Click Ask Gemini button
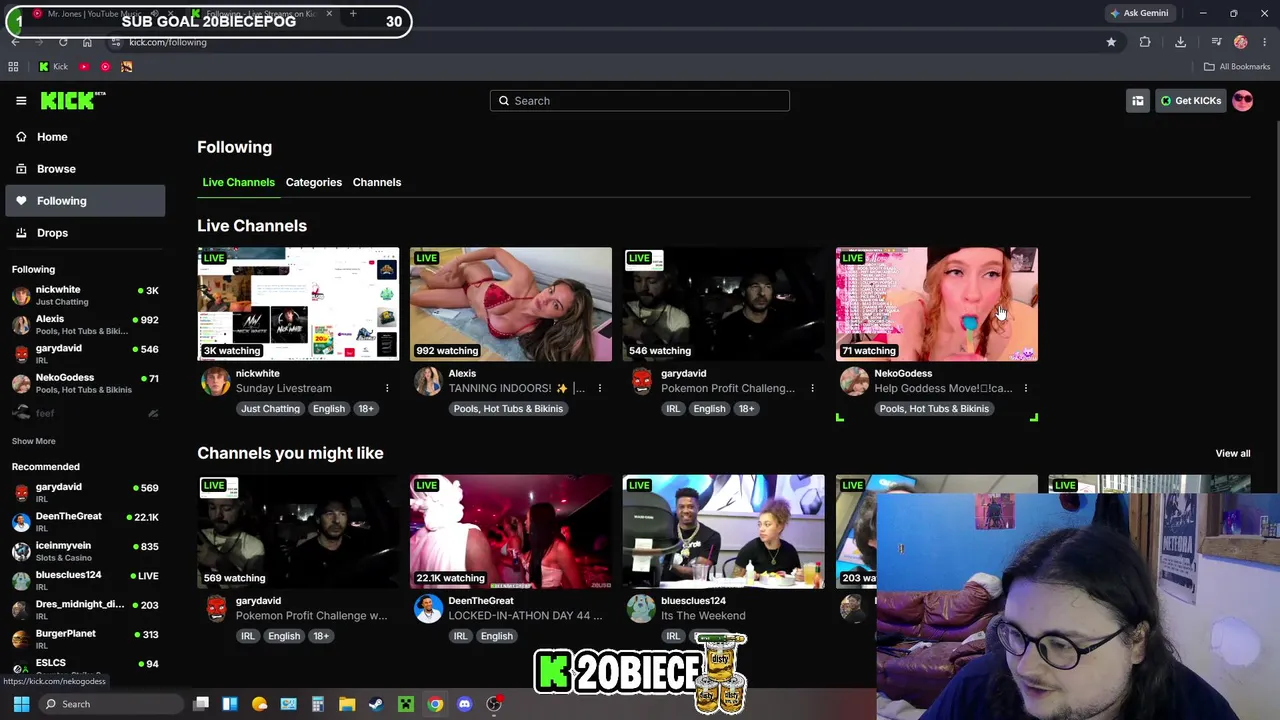The height and width of the screenshot is (720, 1280). coord(1139,13)
